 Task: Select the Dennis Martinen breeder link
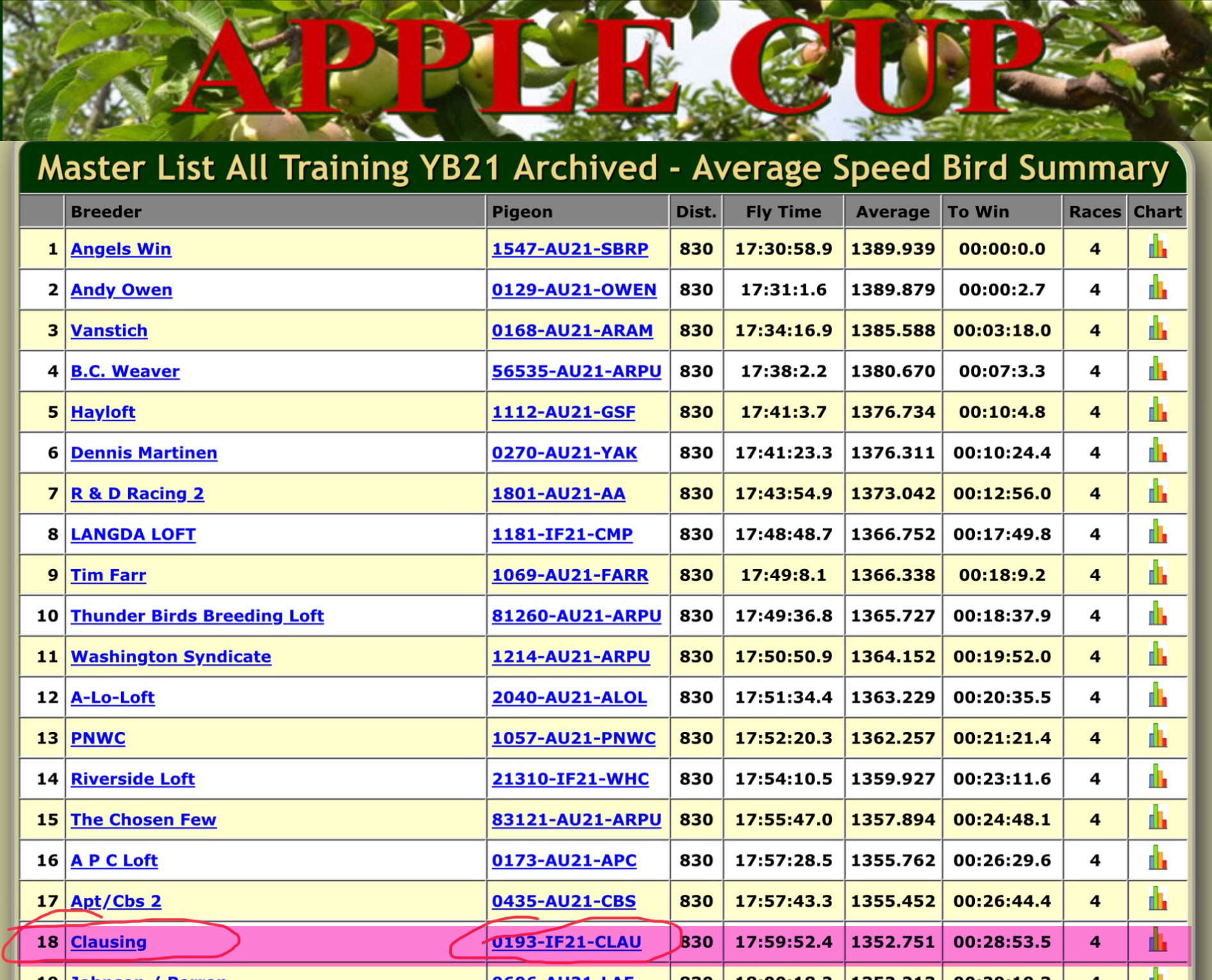pyautogui.click(x=144, y=453)
